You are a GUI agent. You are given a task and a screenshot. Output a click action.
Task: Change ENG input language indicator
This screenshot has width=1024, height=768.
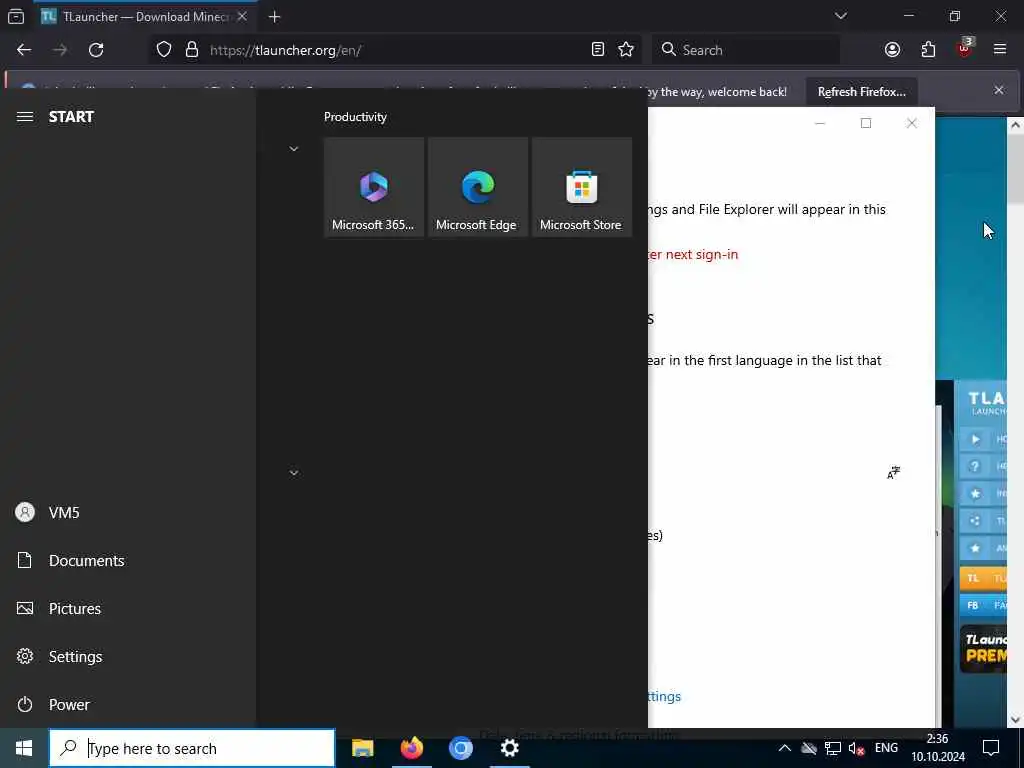[x=886, y=748]
